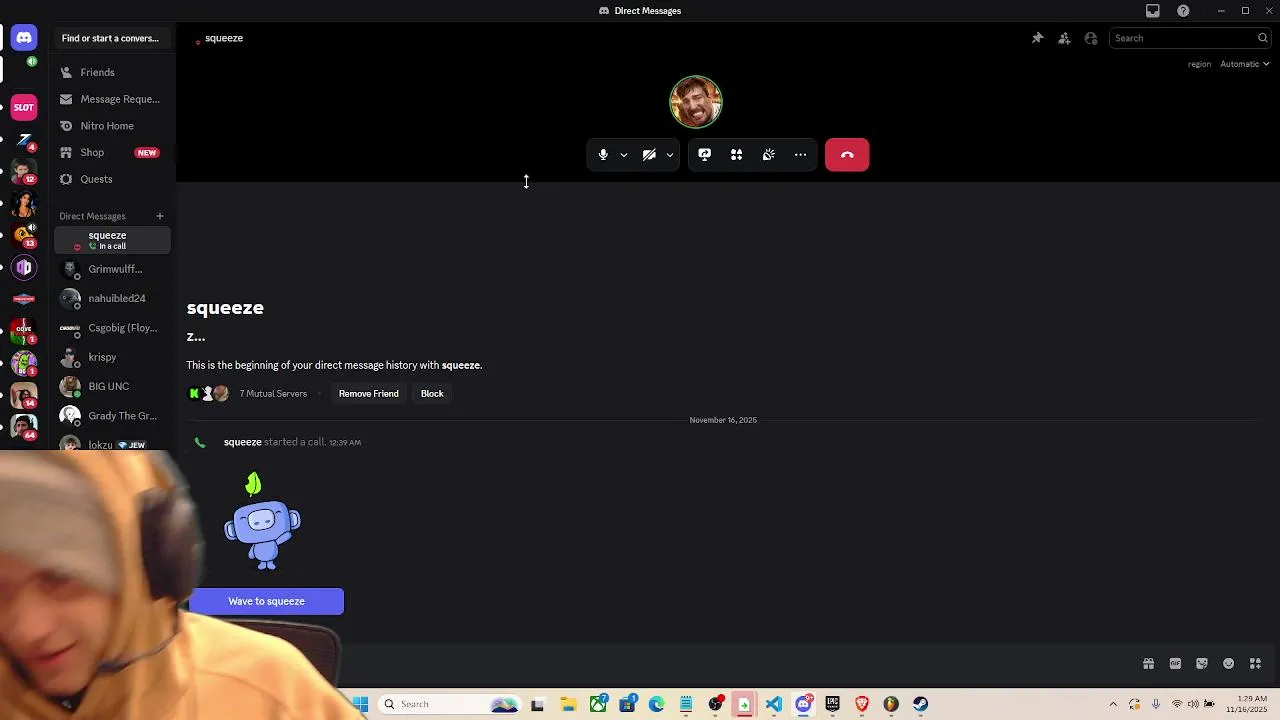Open Brave browser from taskbar
The width and height of the screenshot is (1280, 720).
coord(862,704)
